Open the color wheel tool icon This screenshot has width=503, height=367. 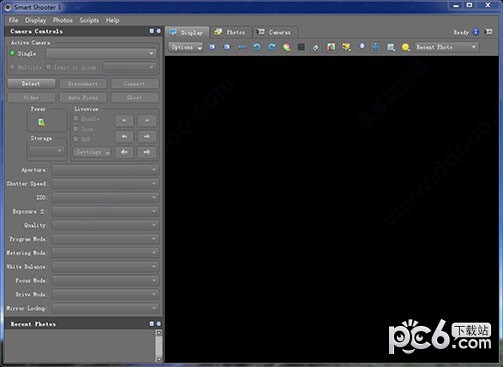point(287,47)
